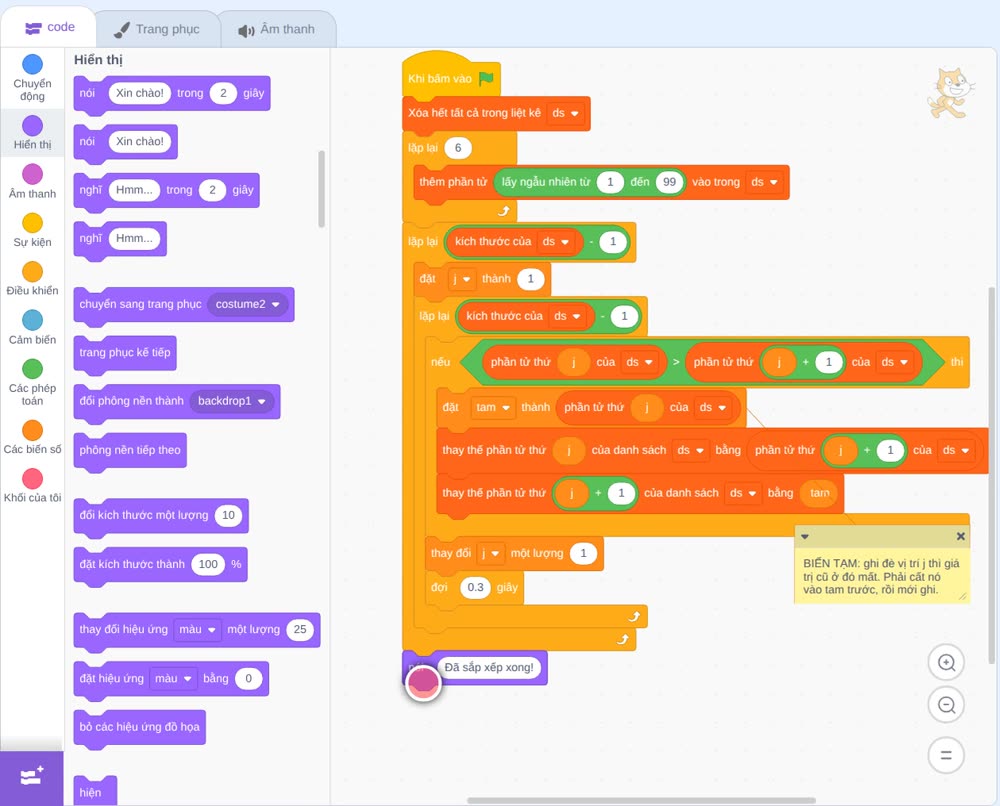This screenshot has width=1000, height=806.
Task: Open the costume2 dropdown in the palette
Action: tap(247, 304)
